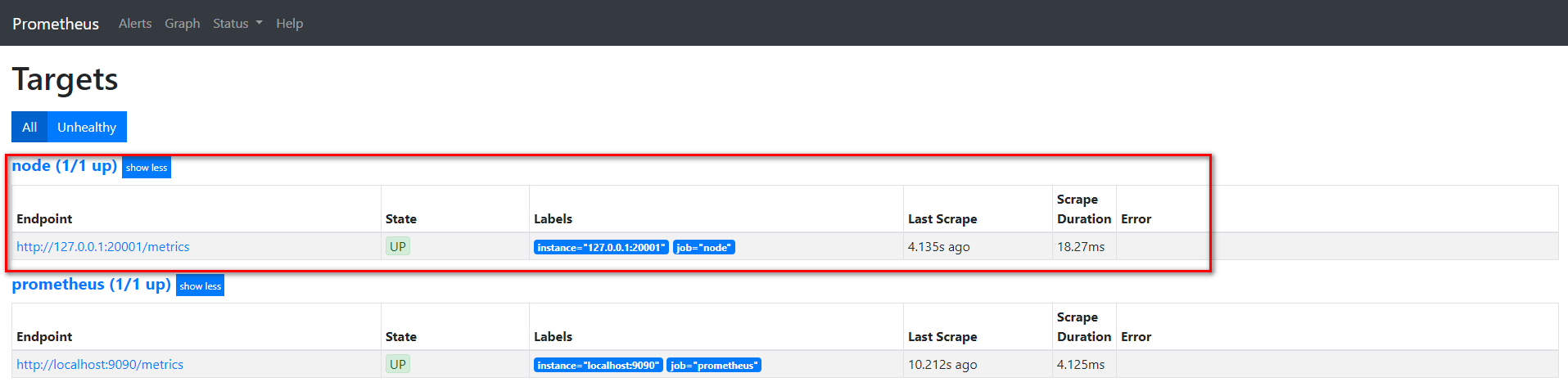Image resolution: width=1568 pixels, height=382 pixels.
Task: Open the Graph page
Action: 182,24
